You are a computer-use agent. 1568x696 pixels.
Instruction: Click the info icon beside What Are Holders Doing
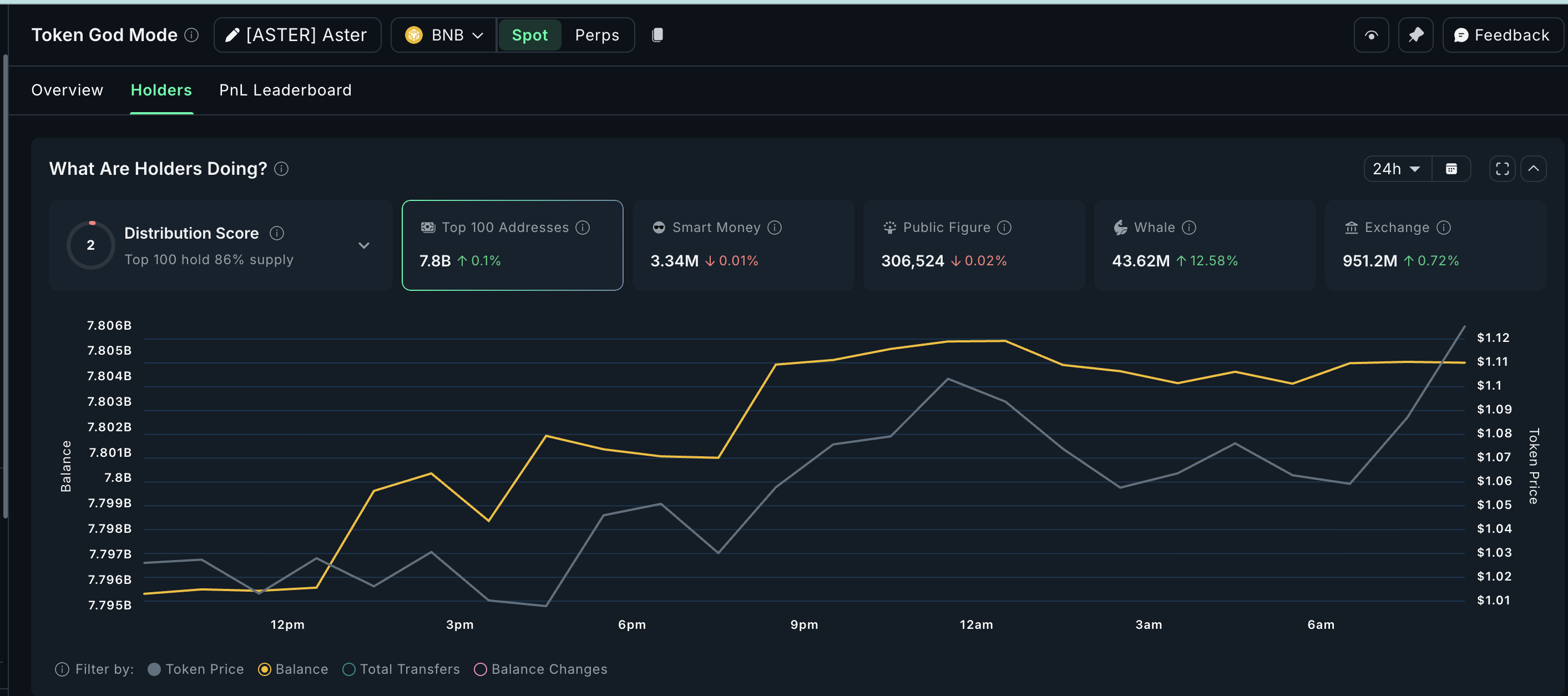(281, 169)
